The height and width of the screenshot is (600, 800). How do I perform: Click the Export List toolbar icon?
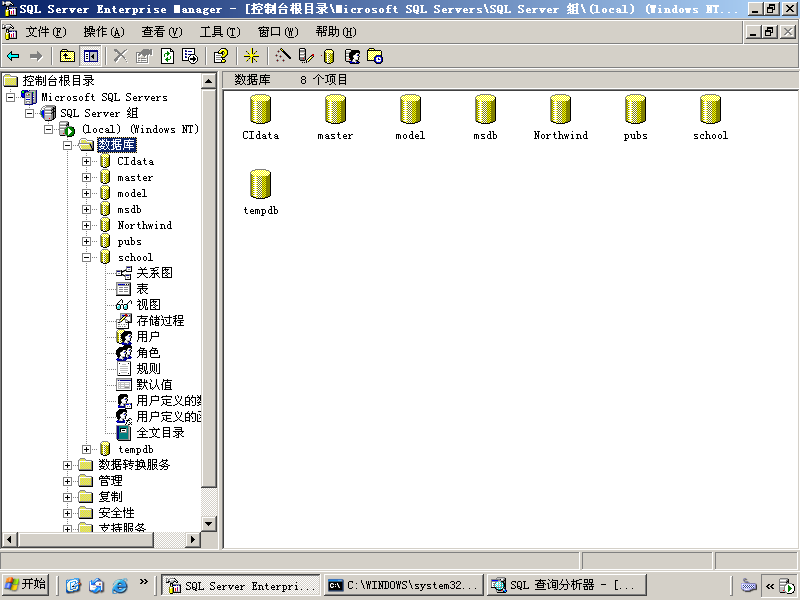[x=190, y=56]
